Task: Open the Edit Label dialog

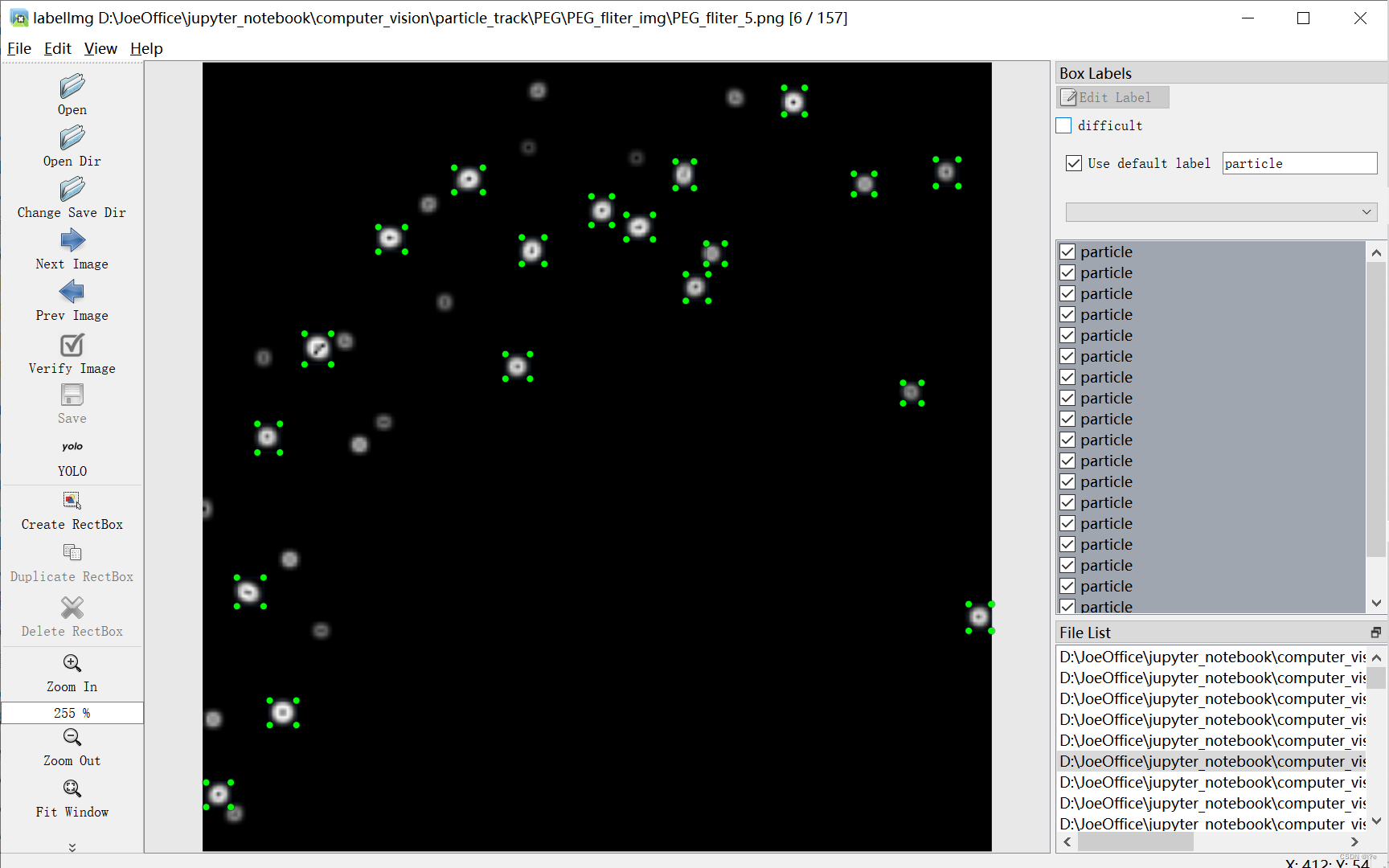Action: pos(1112,96)
